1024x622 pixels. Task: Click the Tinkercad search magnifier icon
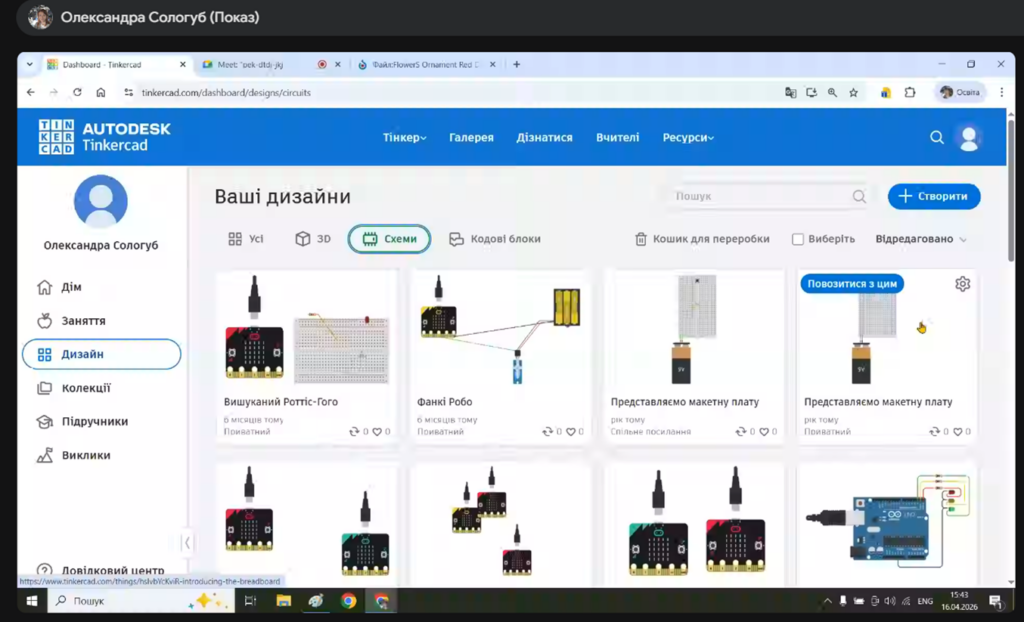[x=937, y=138]
